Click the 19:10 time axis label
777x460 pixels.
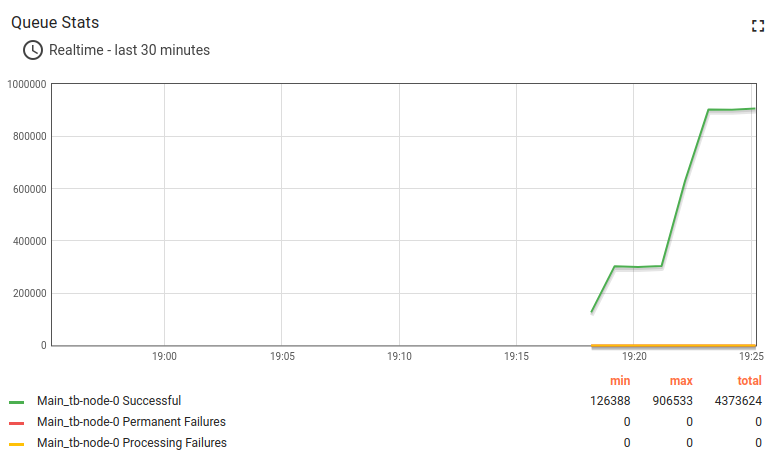[399, 356]
